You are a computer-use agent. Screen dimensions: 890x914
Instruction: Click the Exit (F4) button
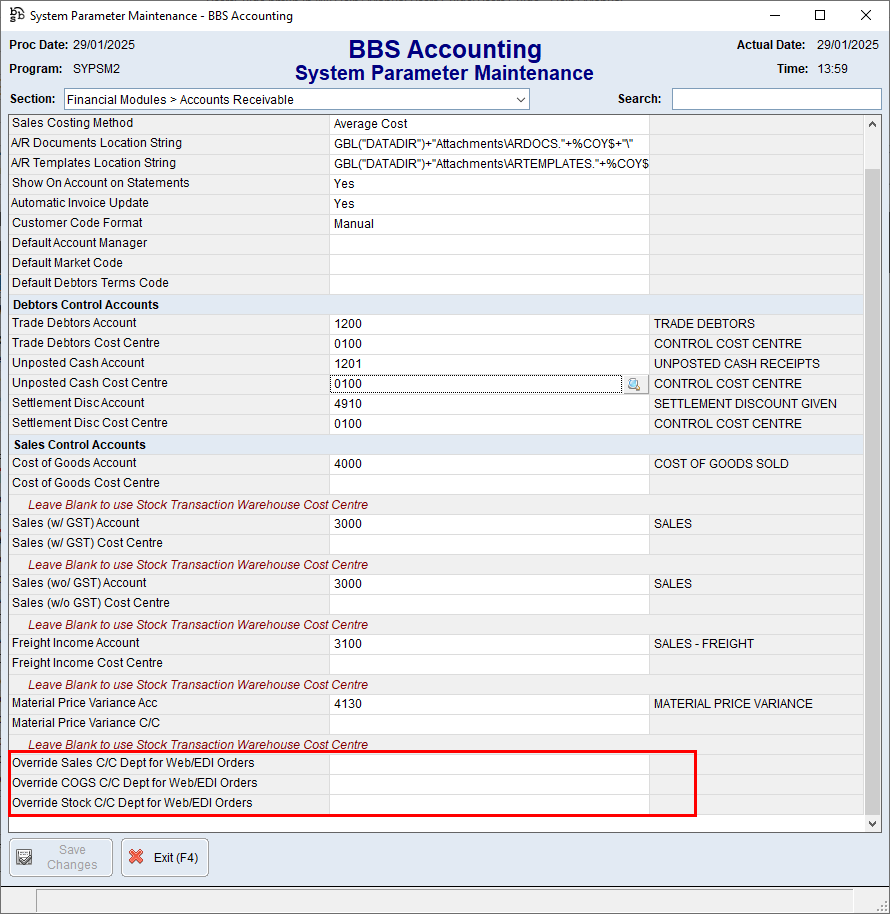pyautogui.click(x=165, y=858)
